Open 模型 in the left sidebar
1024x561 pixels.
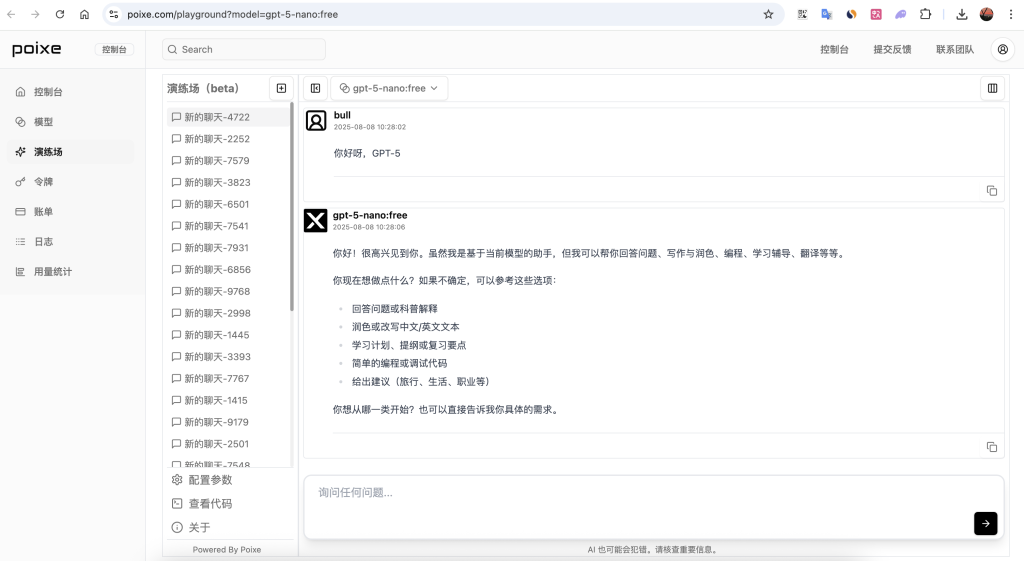[x=43, y=122]
